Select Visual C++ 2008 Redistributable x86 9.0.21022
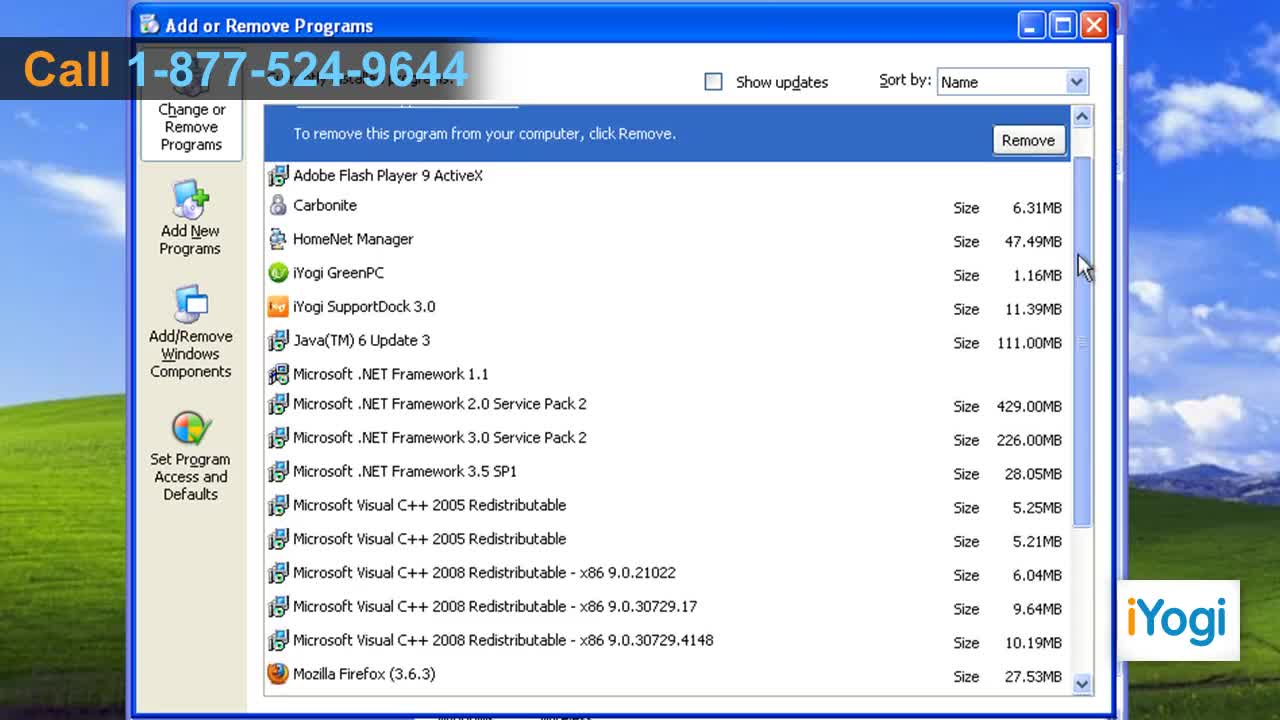 [x=484, y=573]
